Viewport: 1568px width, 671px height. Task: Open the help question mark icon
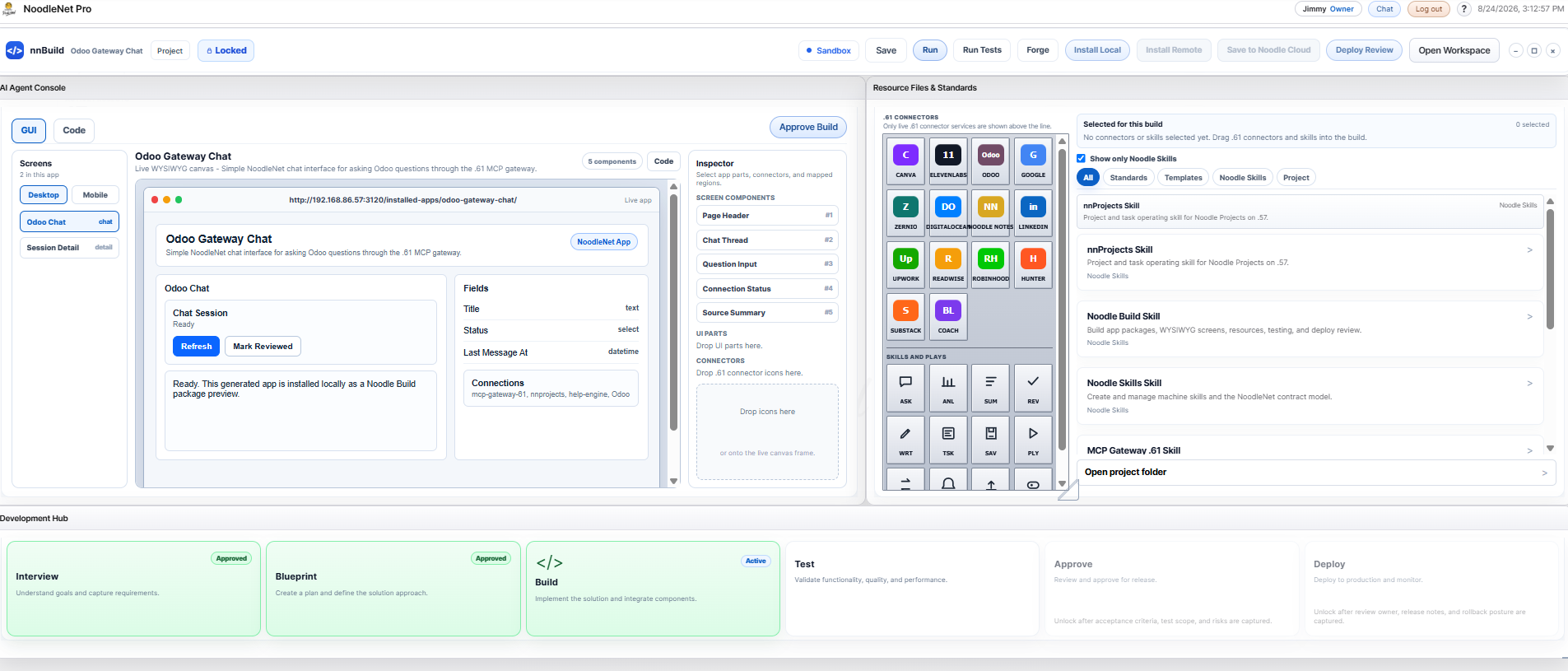click(1464, 9)
